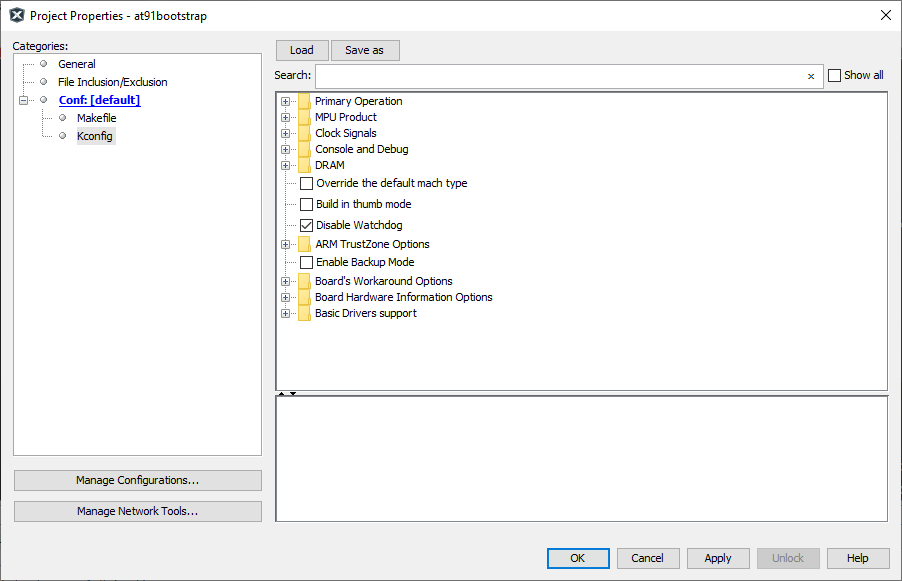Image resolution: width=902 pixels, height=581 pixels.
Task: Uncheck the Disable Watchdog checkbox
Action: tap(307, 226)
